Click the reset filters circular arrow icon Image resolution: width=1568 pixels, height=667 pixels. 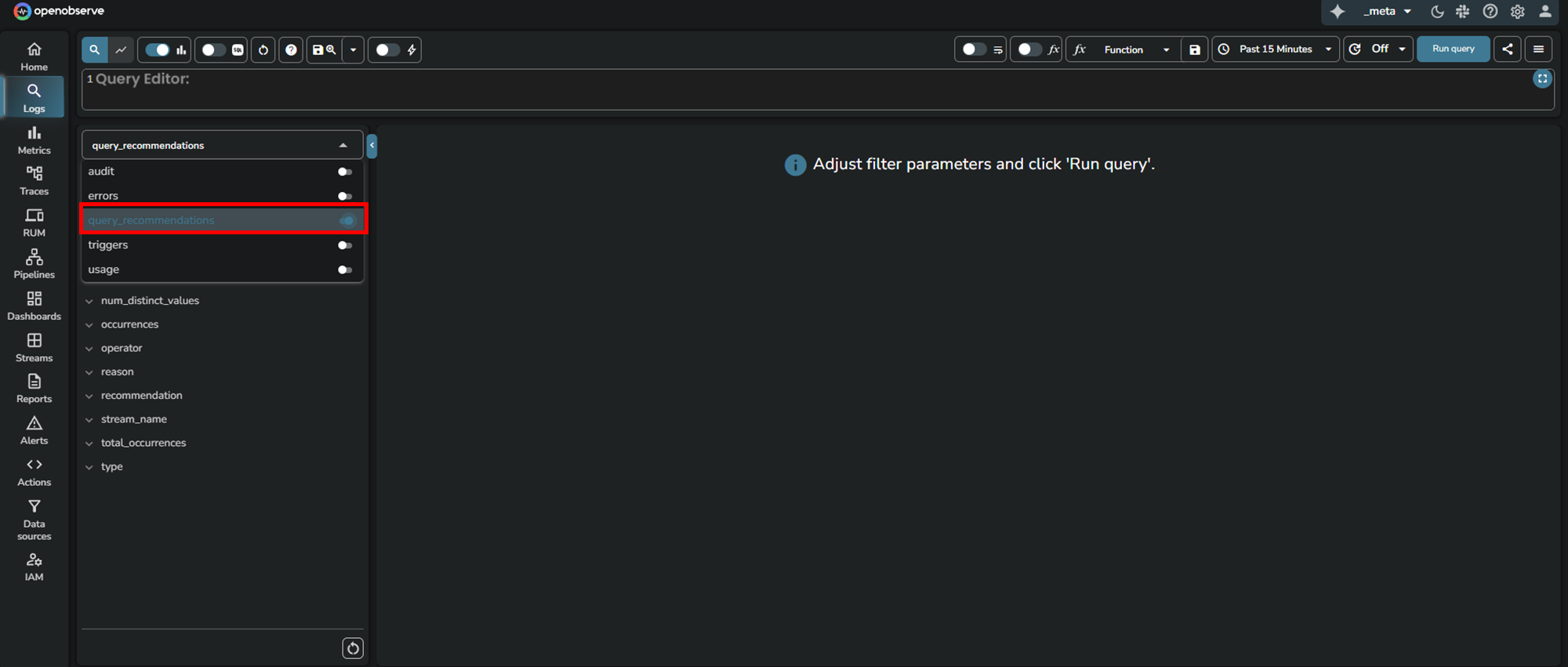tap(263, 49)
